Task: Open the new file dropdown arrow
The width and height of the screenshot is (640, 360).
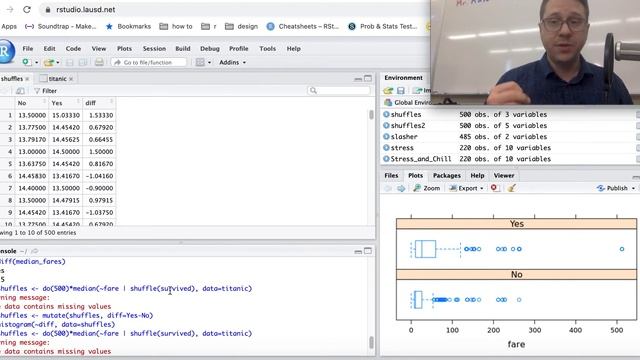Action: point(36,62)
